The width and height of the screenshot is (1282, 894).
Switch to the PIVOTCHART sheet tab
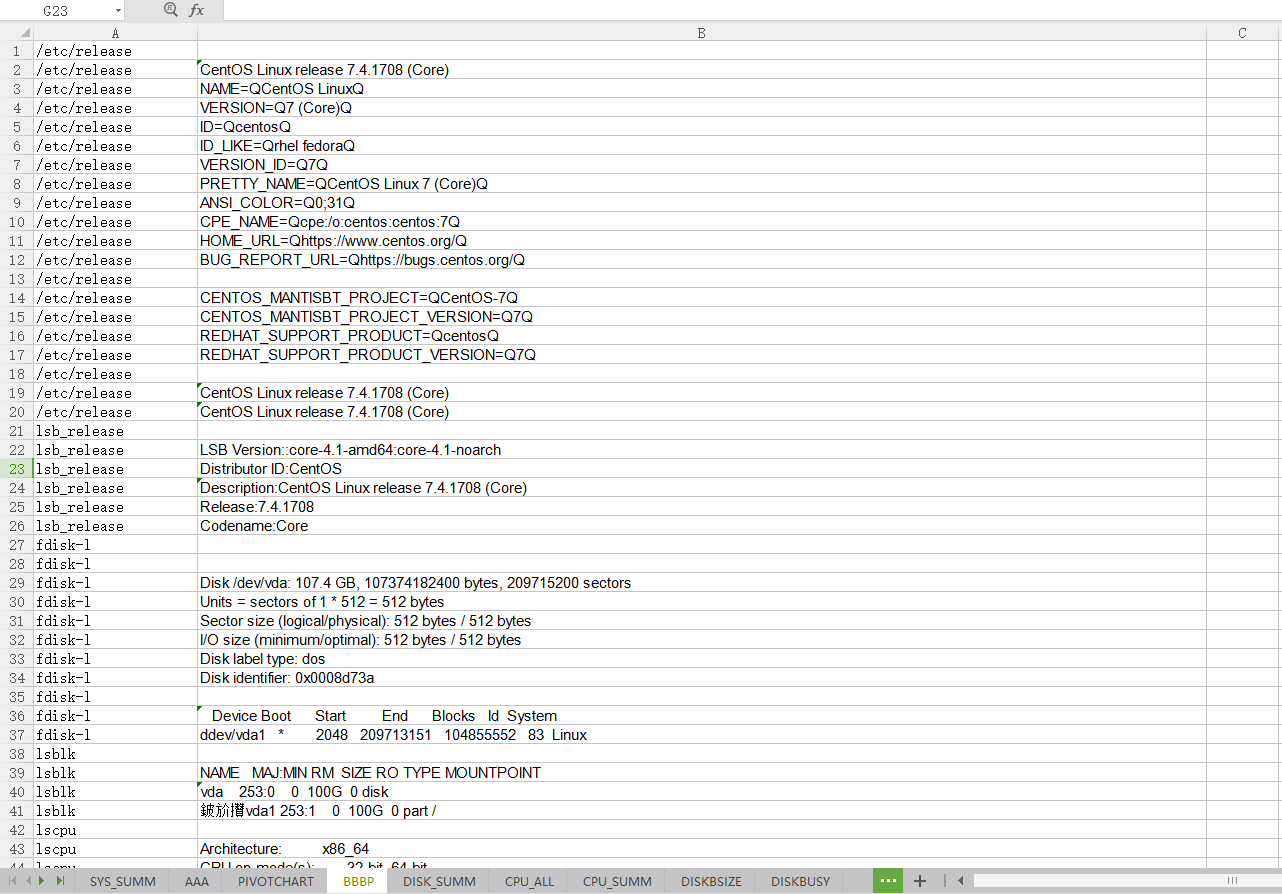(276, 881)
